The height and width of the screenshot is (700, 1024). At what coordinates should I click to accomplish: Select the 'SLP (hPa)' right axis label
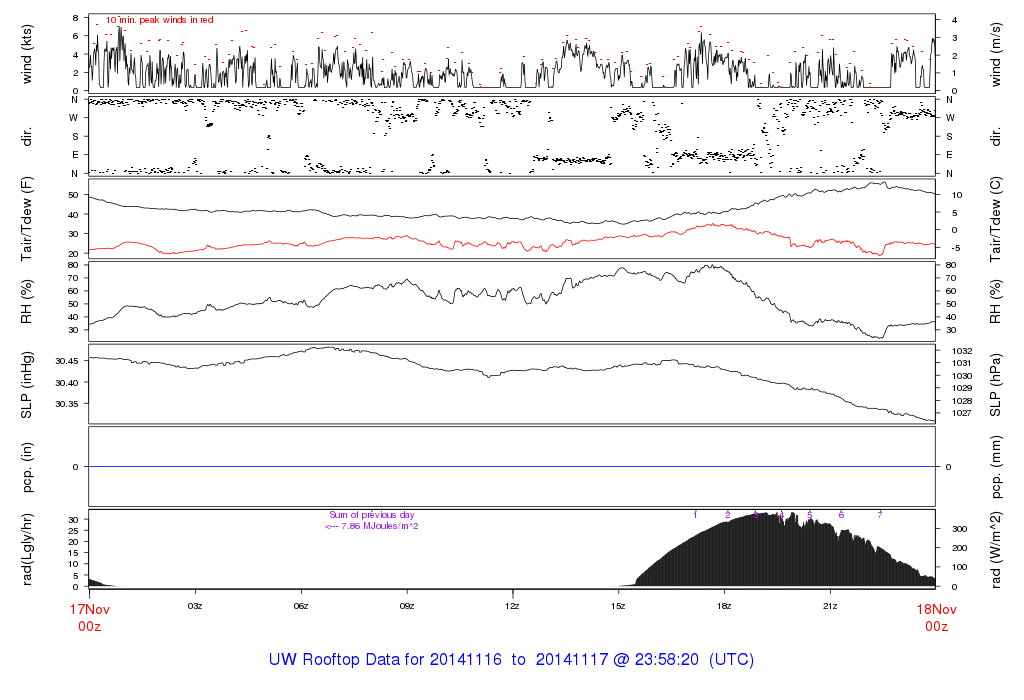point(997,383)
